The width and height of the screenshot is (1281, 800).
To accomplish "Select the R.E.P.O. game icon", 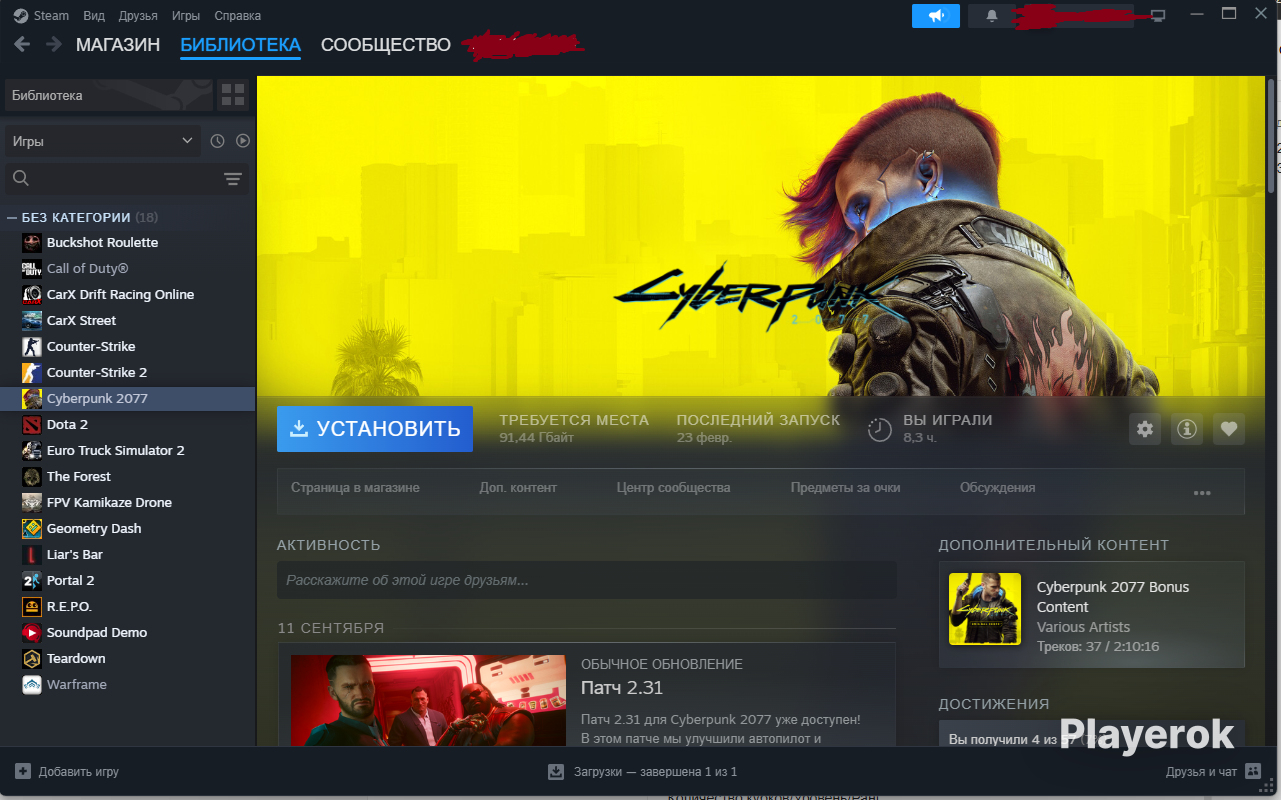I will [31, 607].
